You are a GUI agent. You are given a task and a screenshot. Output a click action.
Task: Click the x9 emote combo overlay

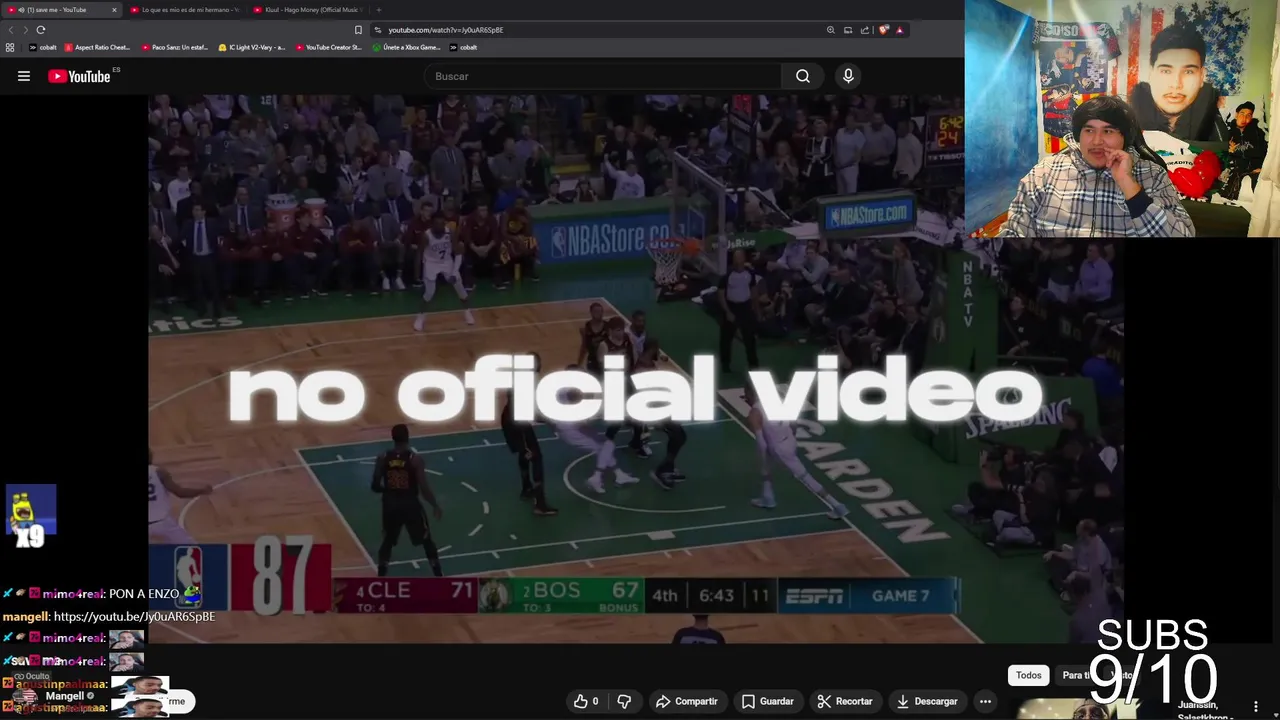pos(31,517)
